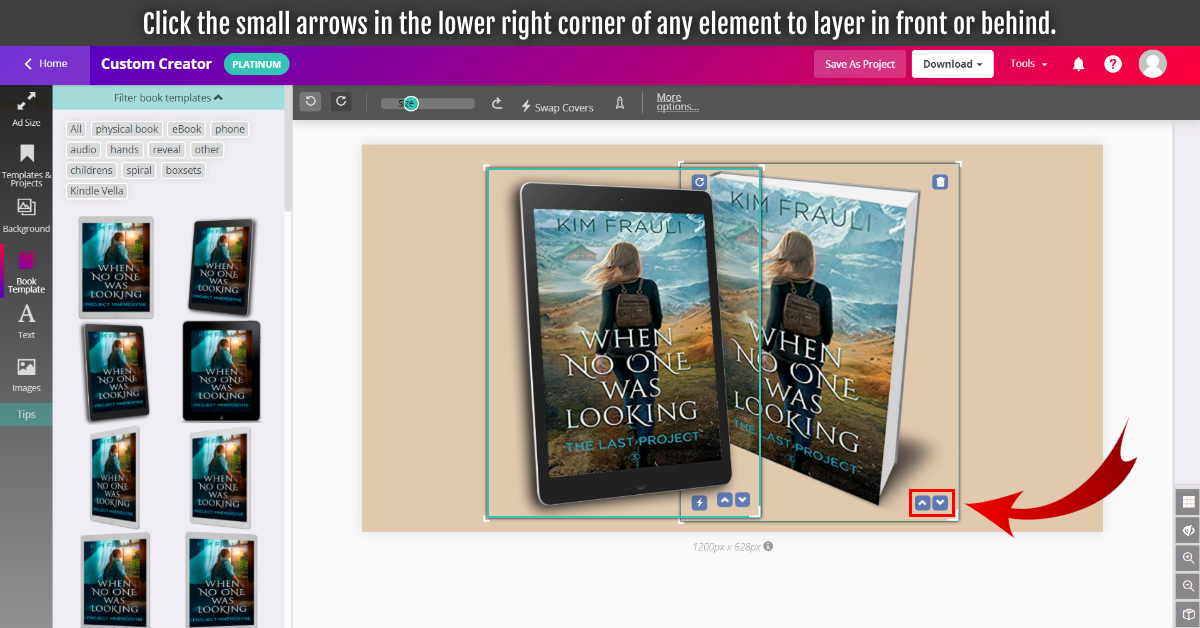1200x628 pixels.
Task: Click the lightning bolt icon below the tablet
Action: point(699,503)
